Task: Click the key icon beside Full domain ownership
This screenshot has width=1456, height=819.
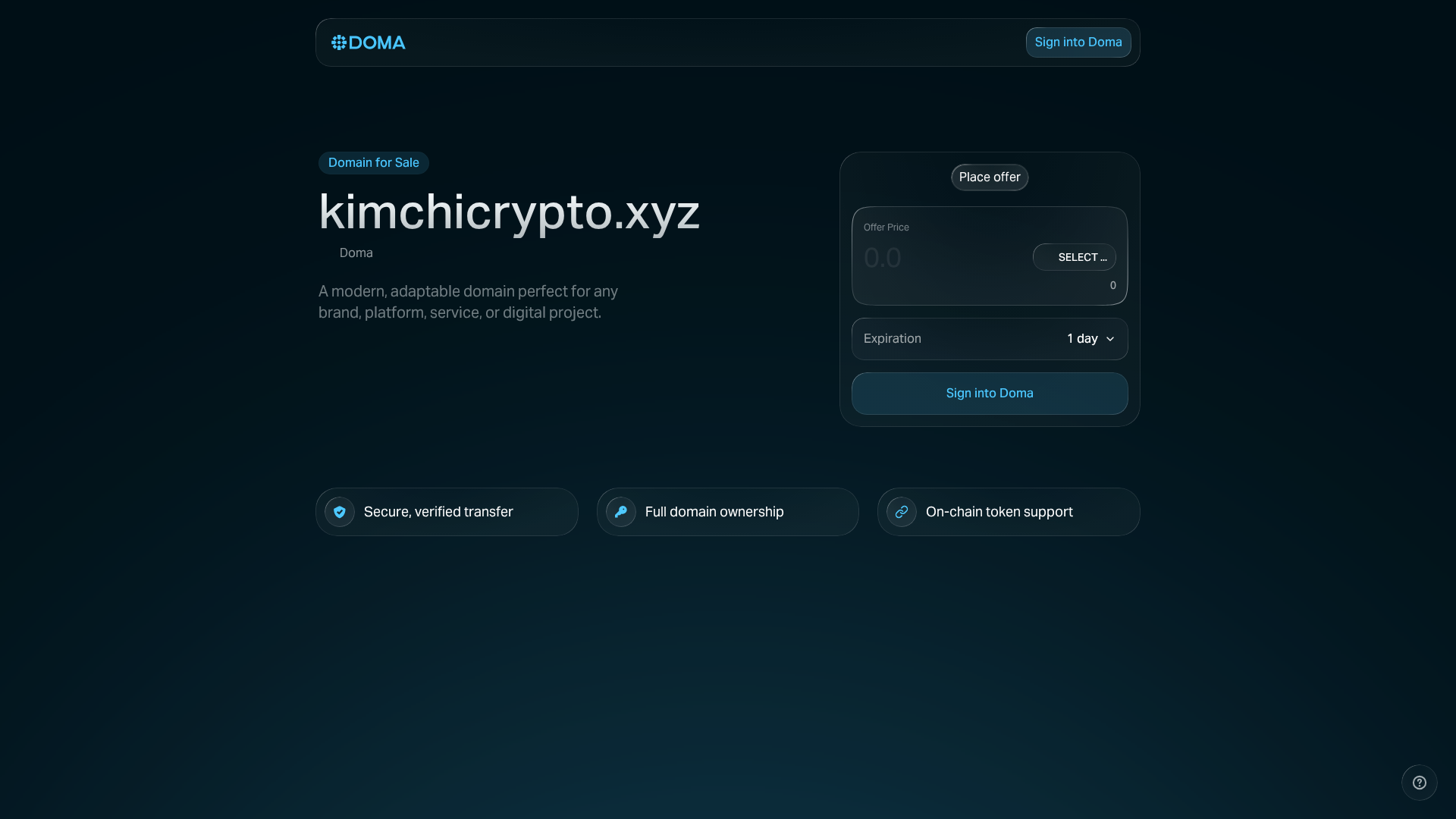Action: pos(620,512)
